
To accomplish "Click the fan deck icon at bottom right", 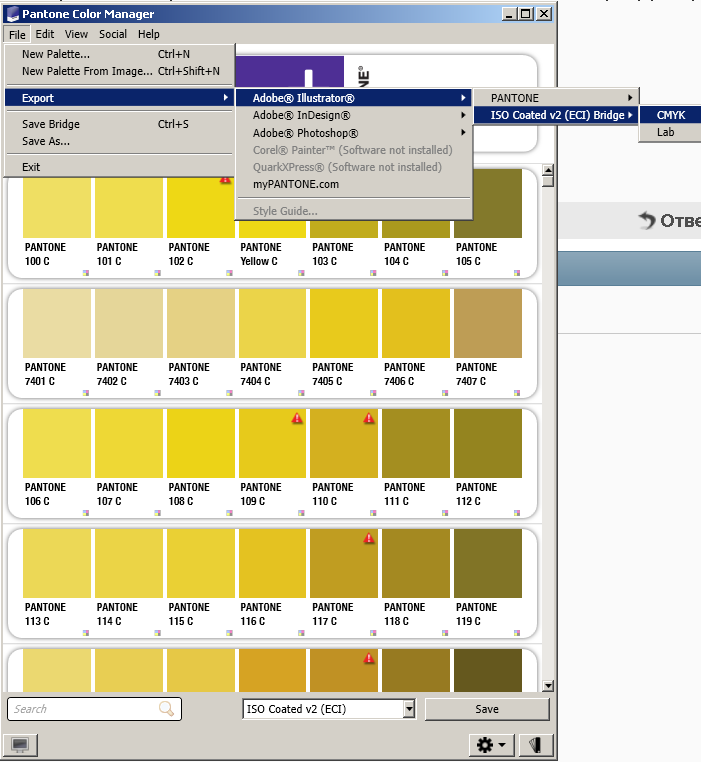I will pos(535,745).
